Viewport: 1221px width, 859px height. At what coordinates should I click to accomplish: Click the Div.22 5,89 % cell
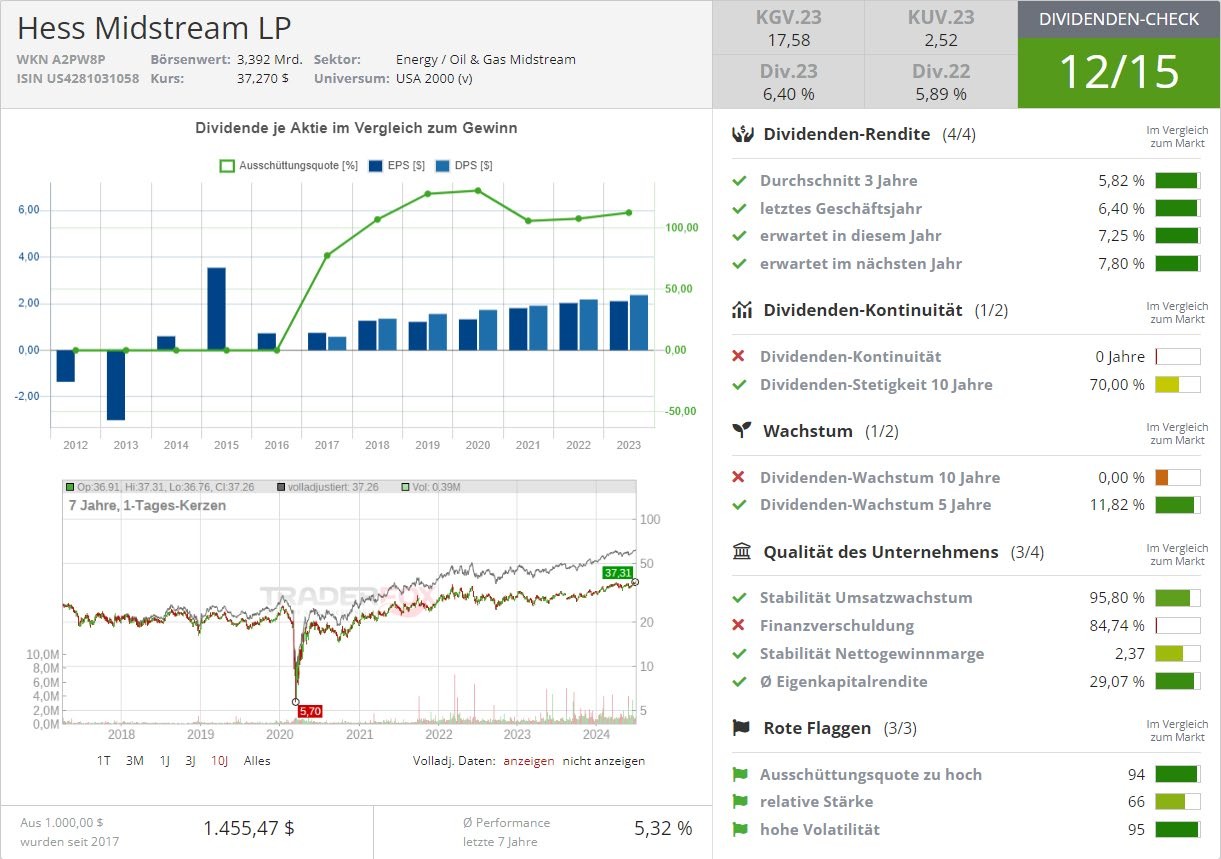tap(940, 82)
